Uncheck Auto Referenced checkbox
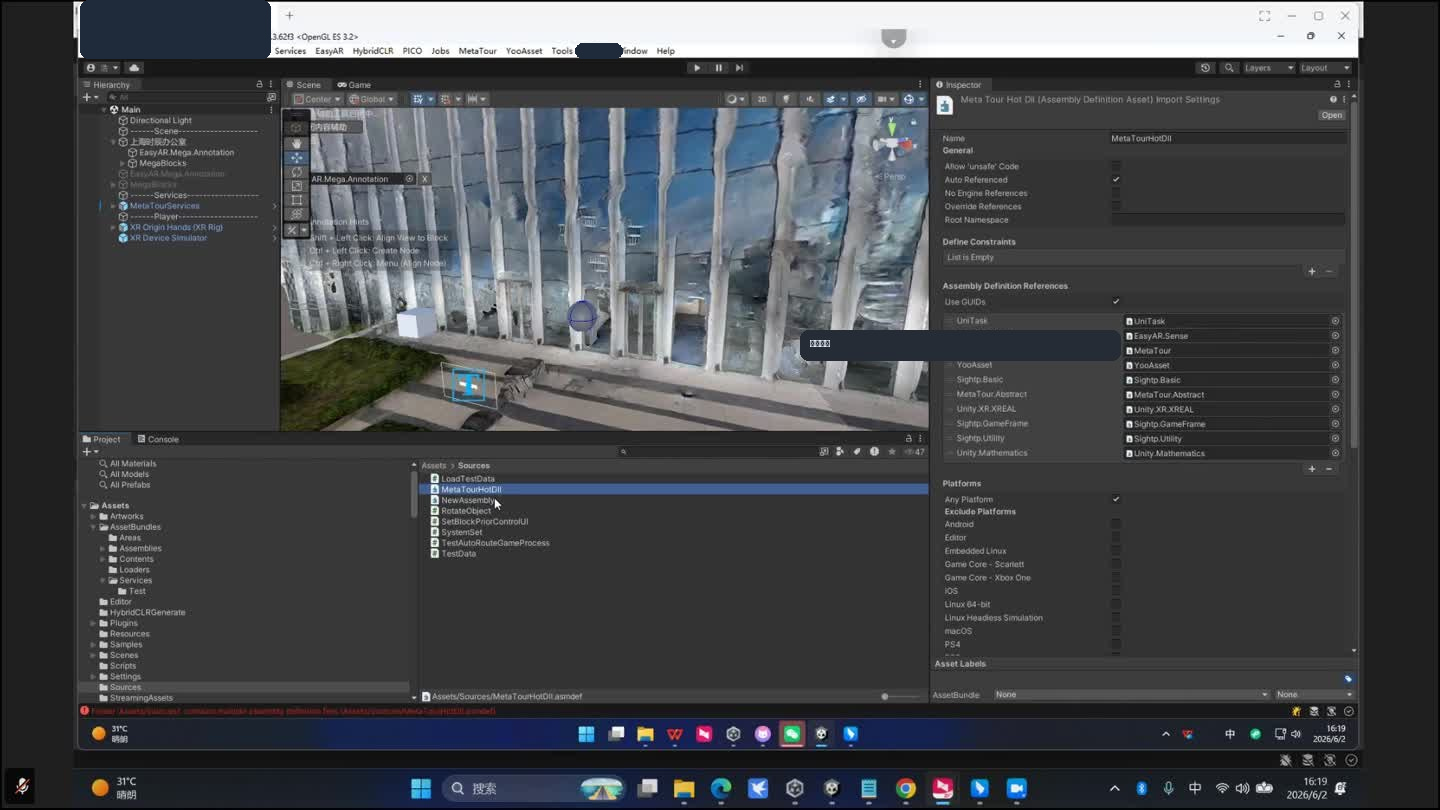Image resolution: width=1440 pixels, height=810 pixels. pos(1116,180)
